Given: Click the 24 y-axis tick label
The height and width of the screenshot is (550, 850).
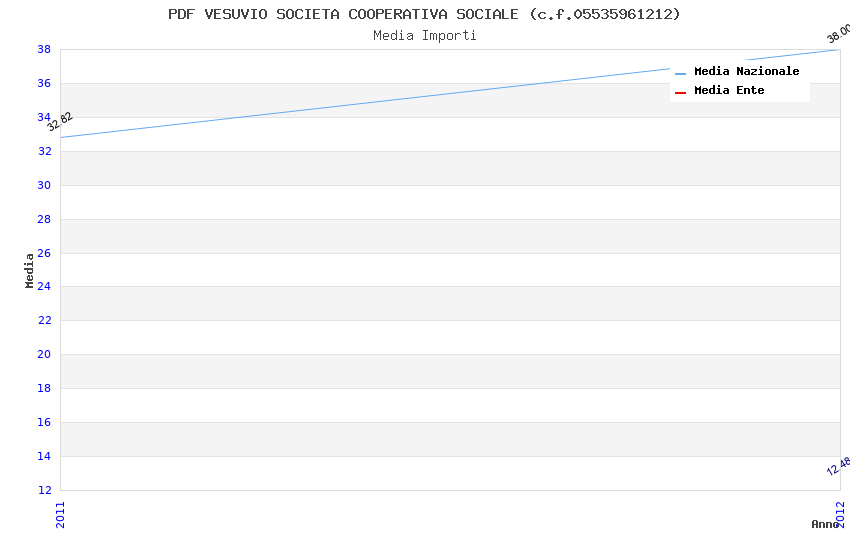Looking at the screenshot, I should tap(44, 287).
